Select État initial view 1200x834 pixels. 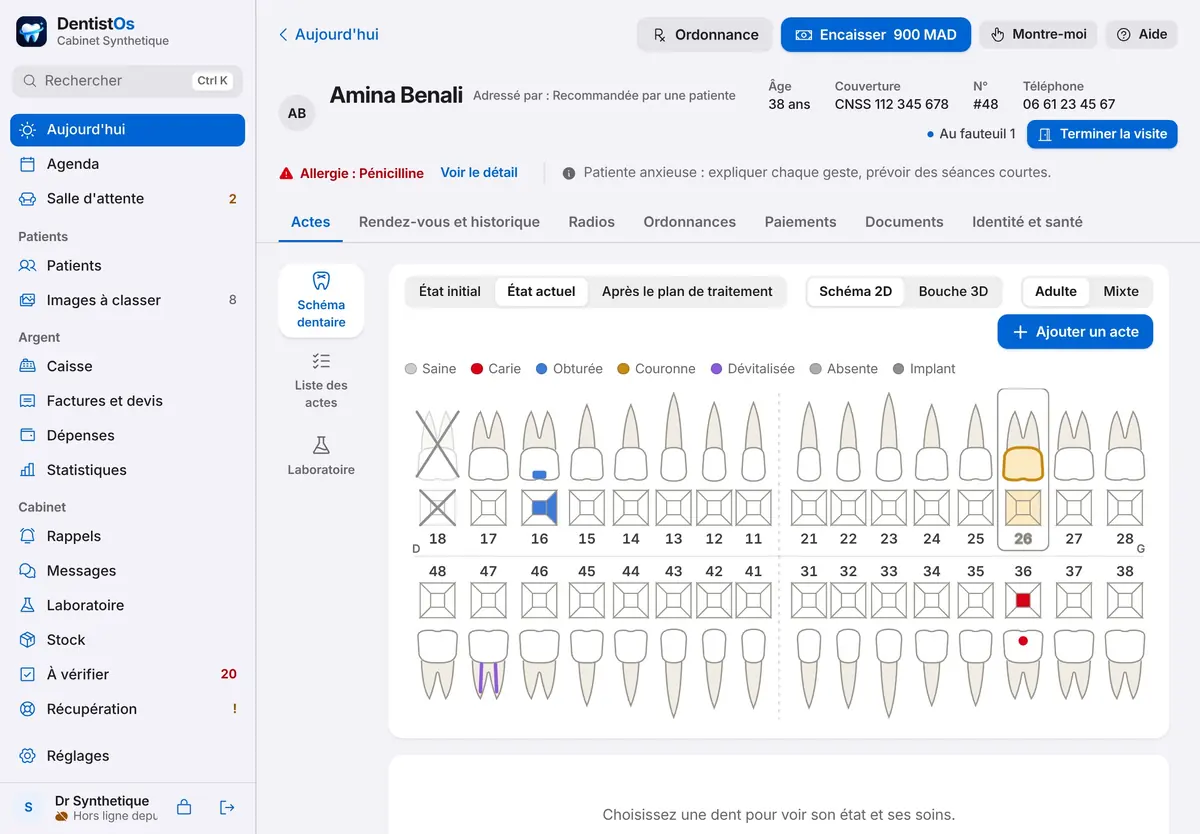coord(450,292)
